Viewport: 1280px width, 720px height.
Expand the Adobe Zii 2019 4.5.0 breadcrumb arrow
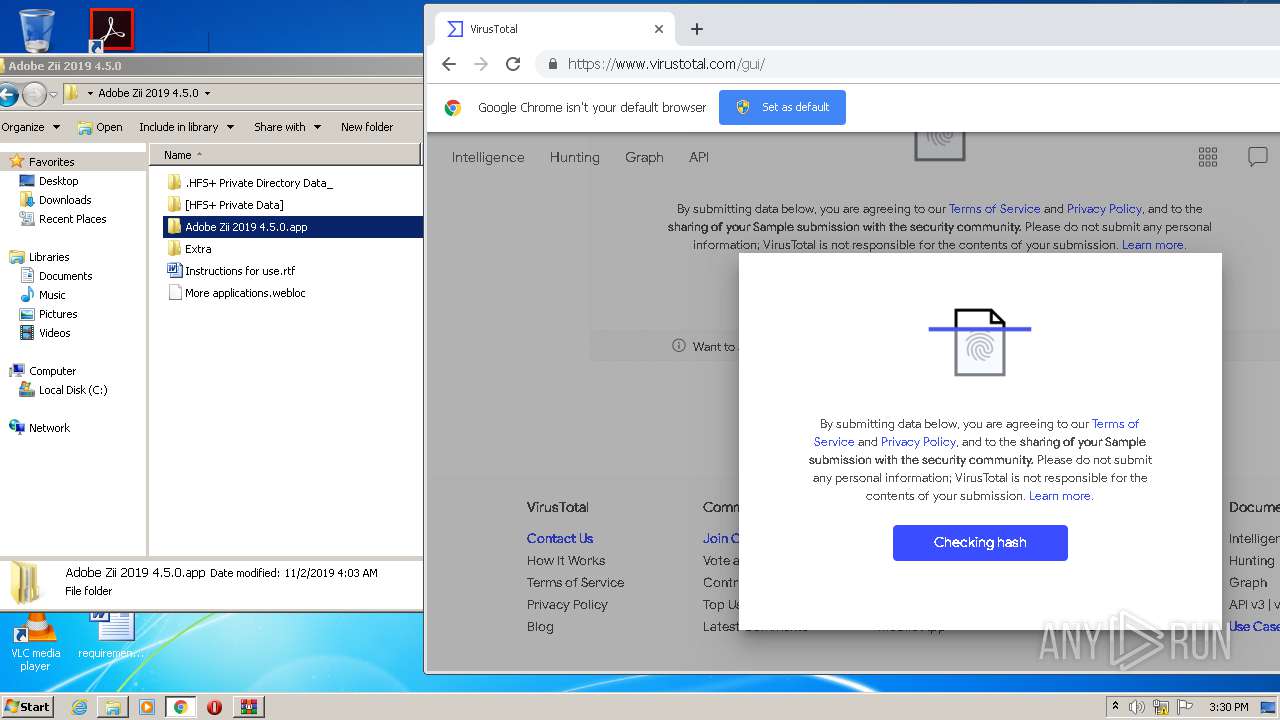tap(207, 93)
